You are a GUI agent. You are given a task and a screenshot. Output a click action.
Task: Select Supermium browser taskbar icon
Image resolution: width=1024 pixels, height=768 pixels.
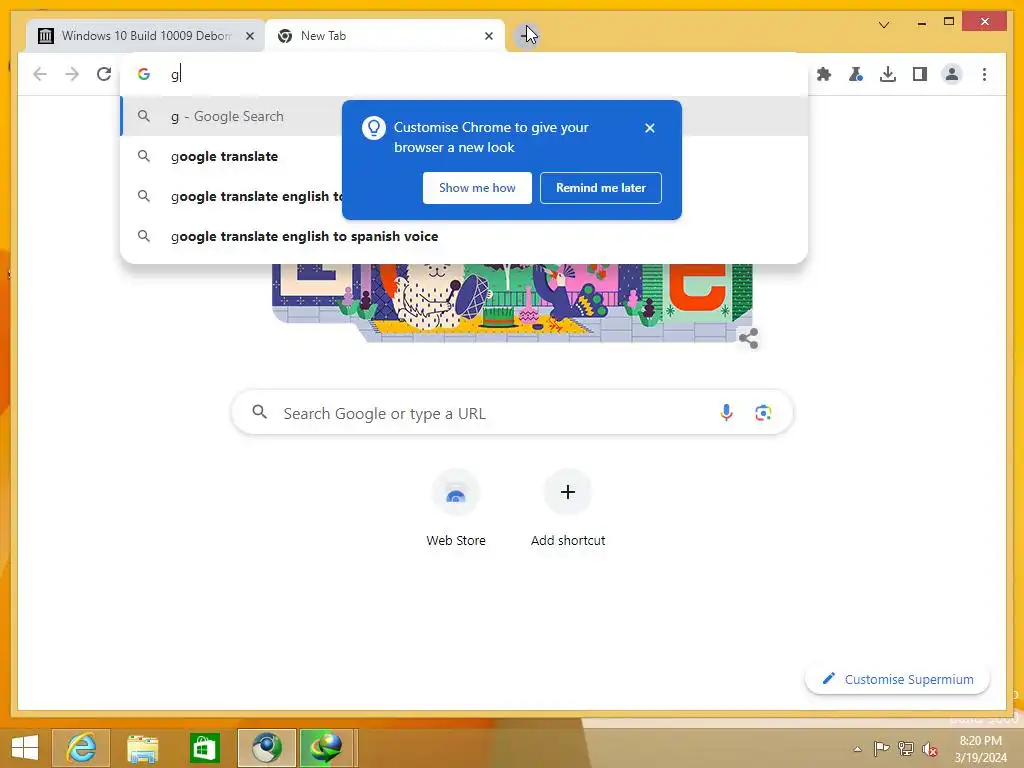[266, 748]
